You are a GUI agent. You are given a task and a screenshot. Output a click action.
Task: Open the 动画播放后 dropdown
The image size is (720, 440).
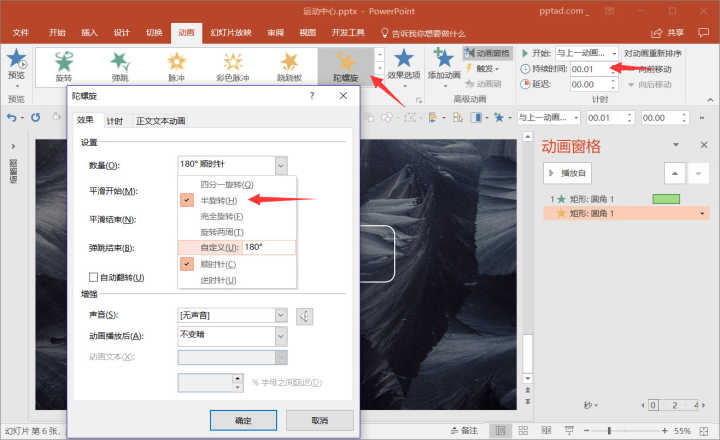[x=281, y=336]
